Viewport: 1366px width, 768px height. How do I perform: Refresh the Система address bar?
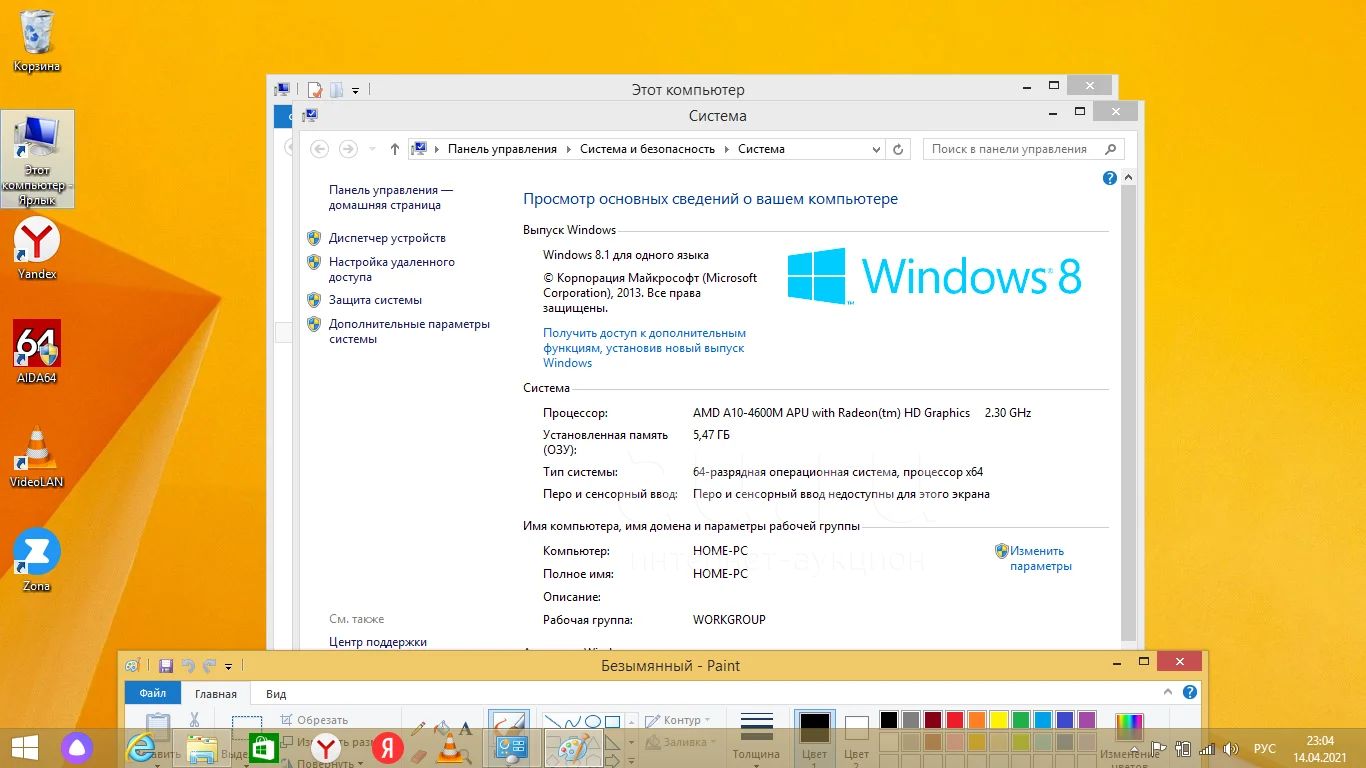click(898, 149)
